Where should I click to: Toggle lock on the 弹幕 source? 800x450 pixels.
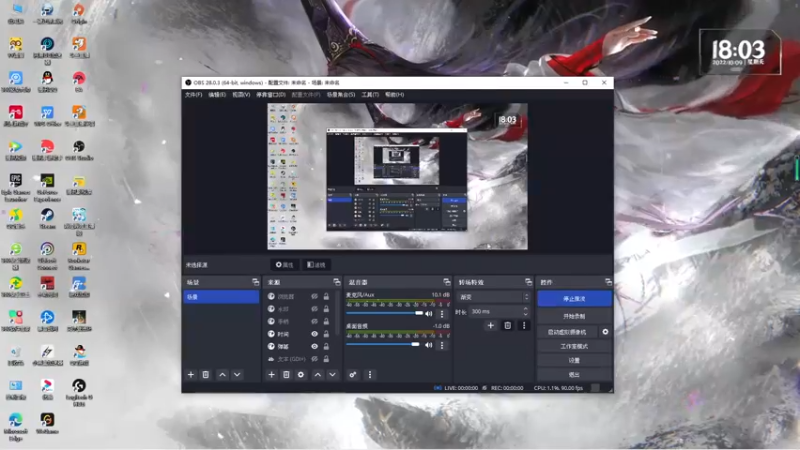tap(326, 346)
